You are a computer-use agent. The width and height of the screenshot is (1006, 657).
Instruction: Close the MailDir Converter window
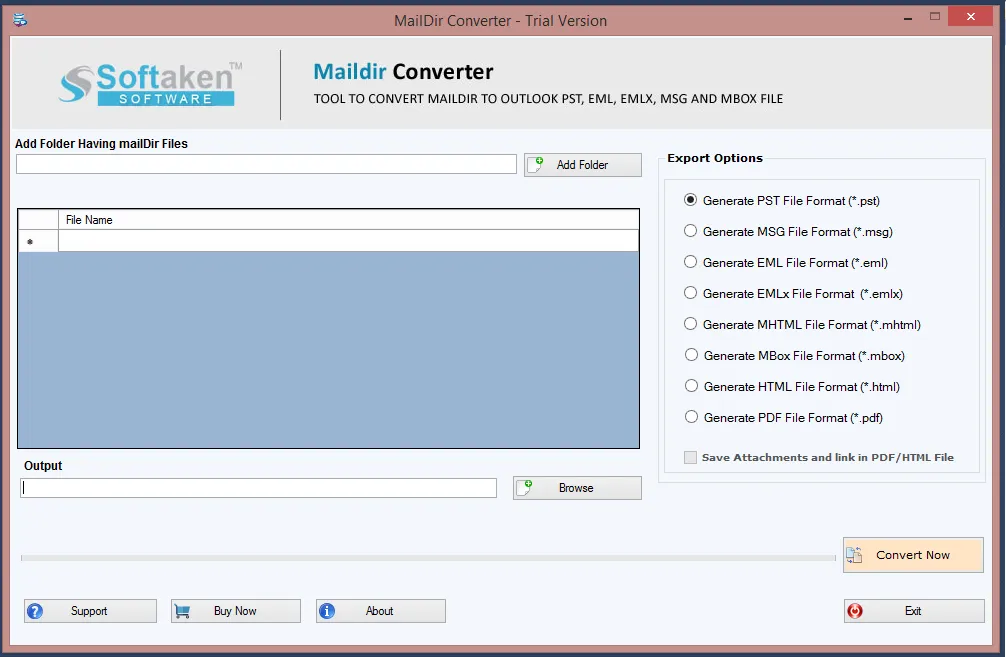971,17
